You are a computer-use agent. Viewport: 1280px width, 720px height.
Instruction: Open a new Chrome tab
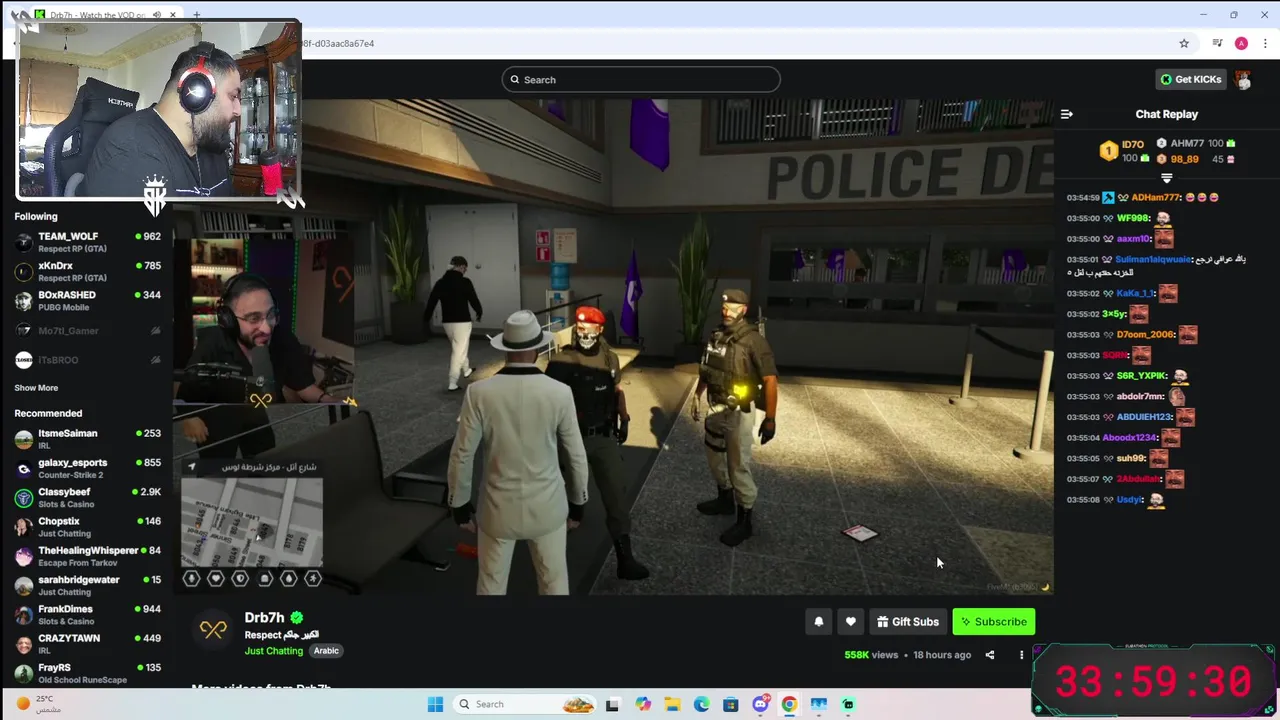point(196,15)
